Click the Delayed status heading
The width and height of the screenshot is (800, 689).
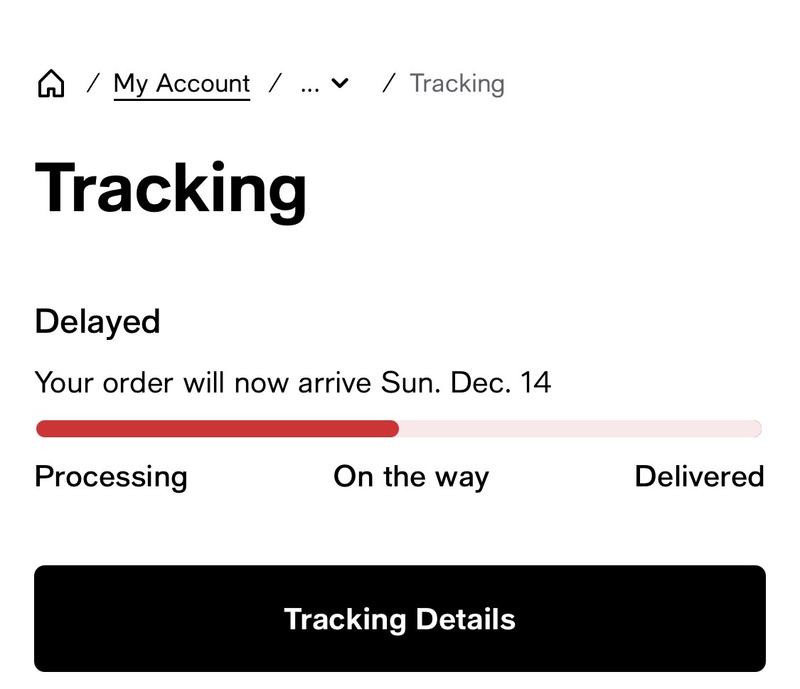point(97,322)
